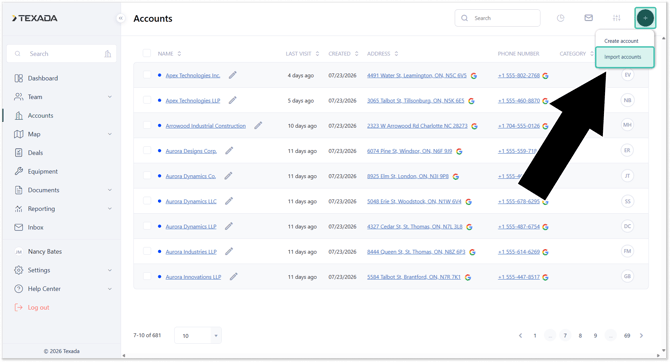The height and width of the screenshot is (362, 670).
Task: Check the Aurora Industries LLP row checkbox
Action: click(147, 251)
